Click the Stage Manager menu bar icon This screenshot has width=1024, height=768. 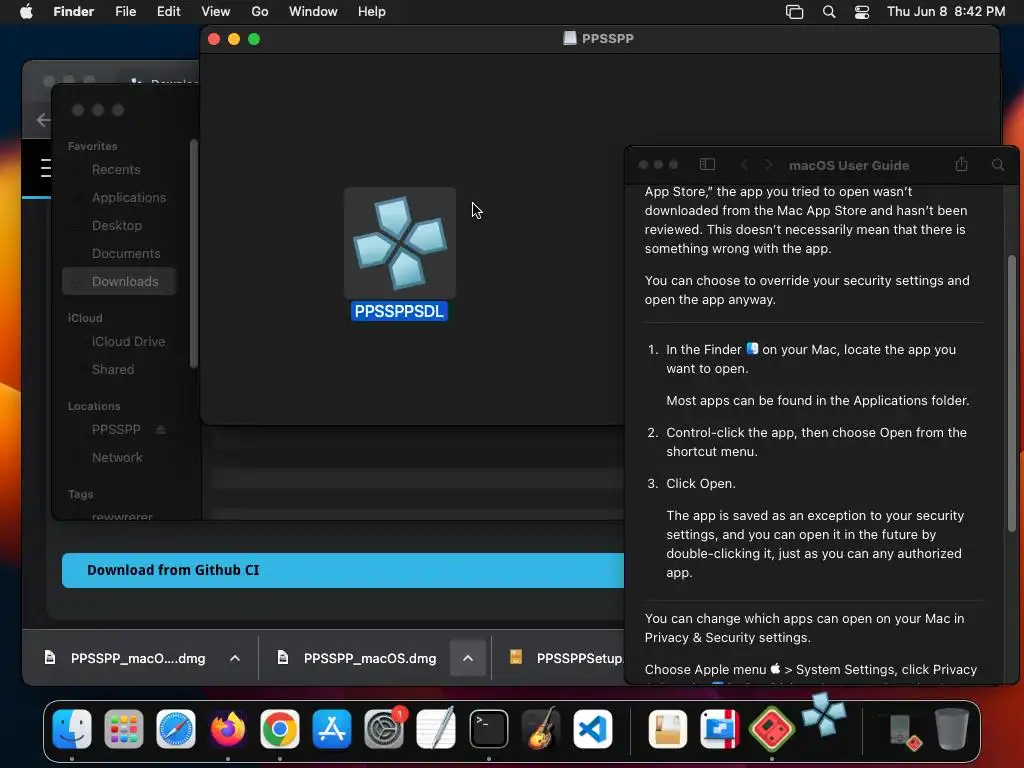click(x=794, y=12)
